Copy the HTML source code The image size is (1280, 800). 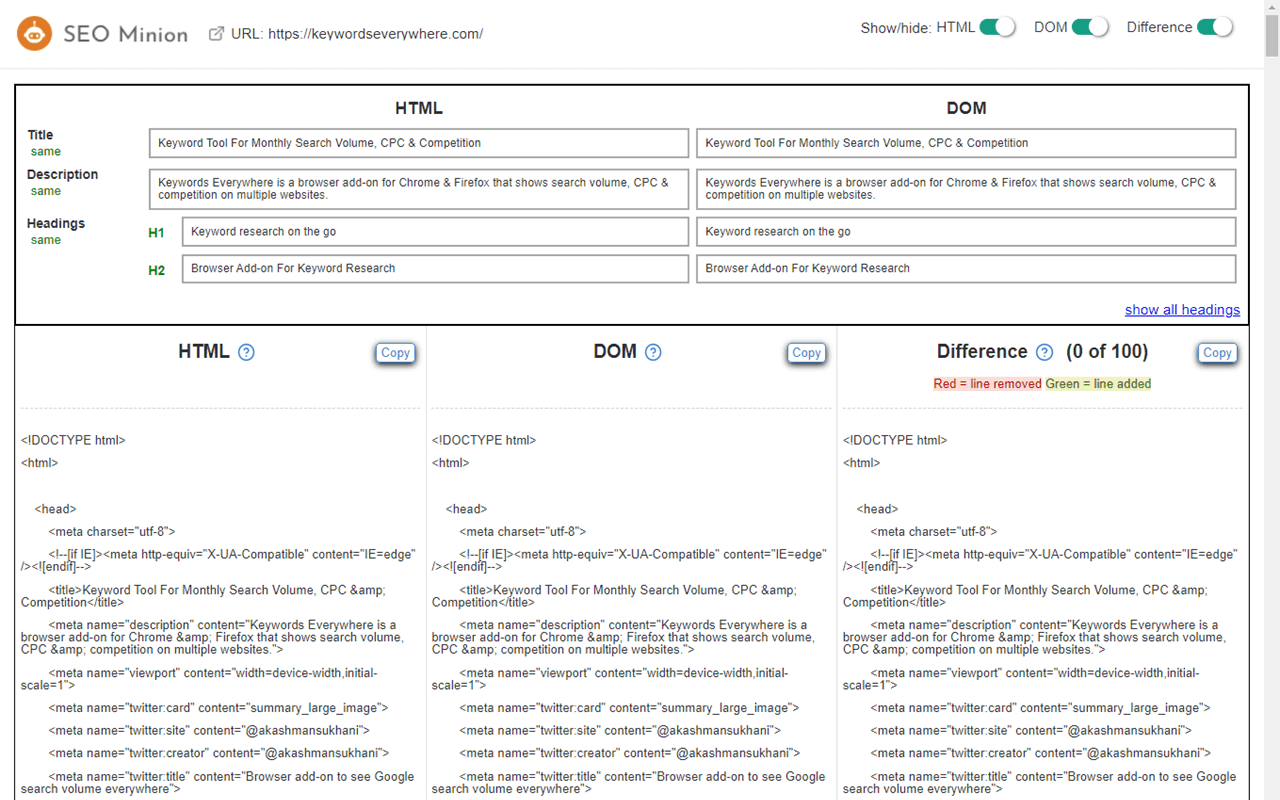[x=395, y=352]
